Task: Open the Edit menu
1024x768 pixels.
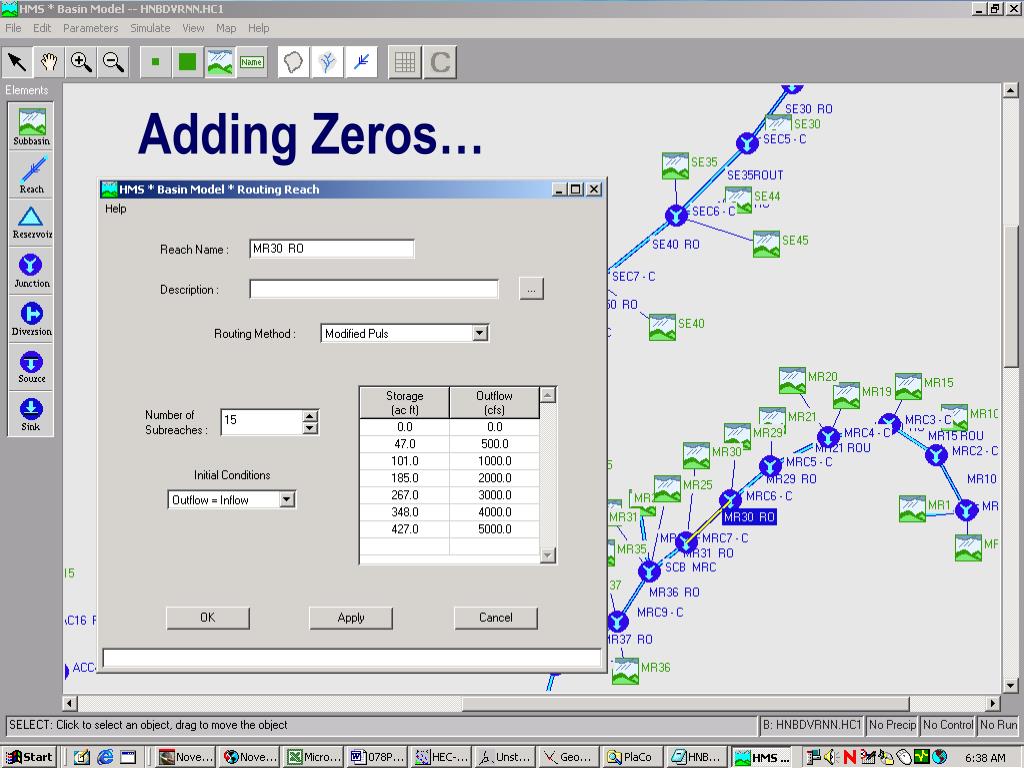Action: click(42, 28)
